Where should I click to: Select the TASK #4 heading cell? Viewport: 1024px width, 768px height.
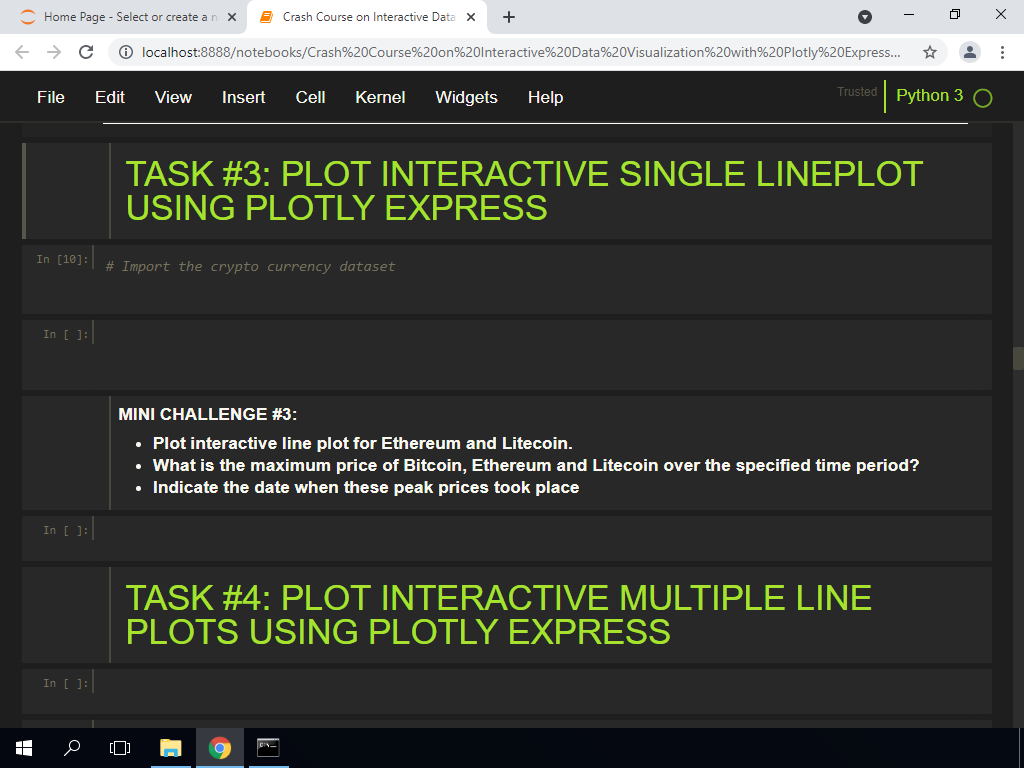coord(507,615)
